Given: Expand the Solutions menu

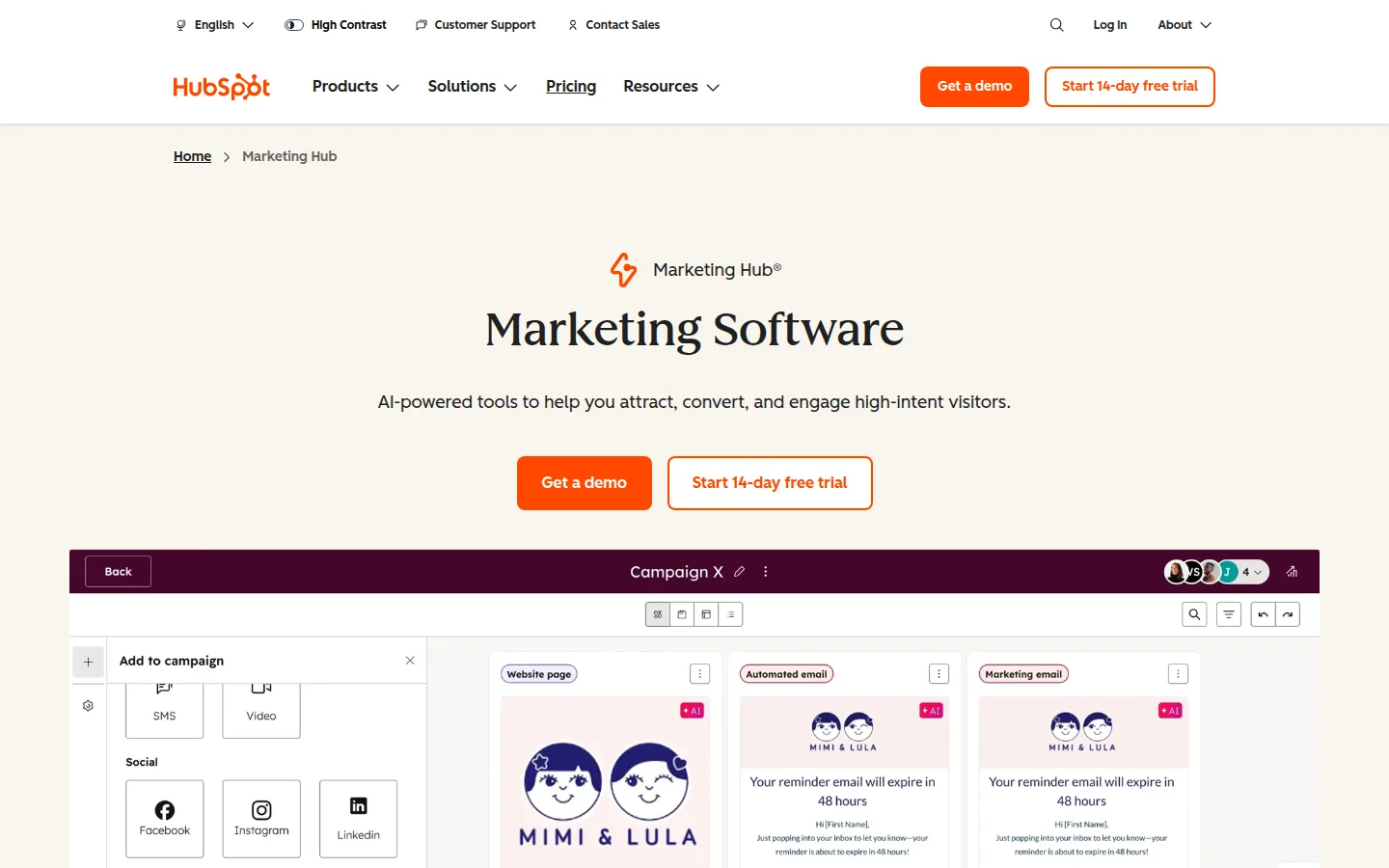Looking at the screenshot, I should tap(473, 87).
